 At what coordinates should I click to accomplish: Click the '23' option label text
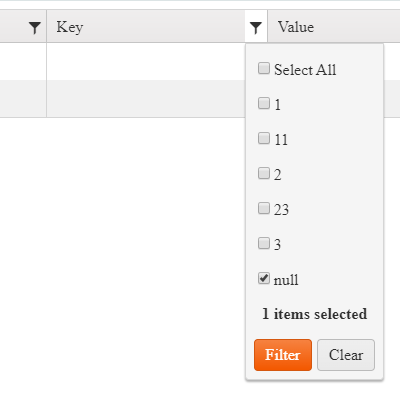[x=281, y=210]
